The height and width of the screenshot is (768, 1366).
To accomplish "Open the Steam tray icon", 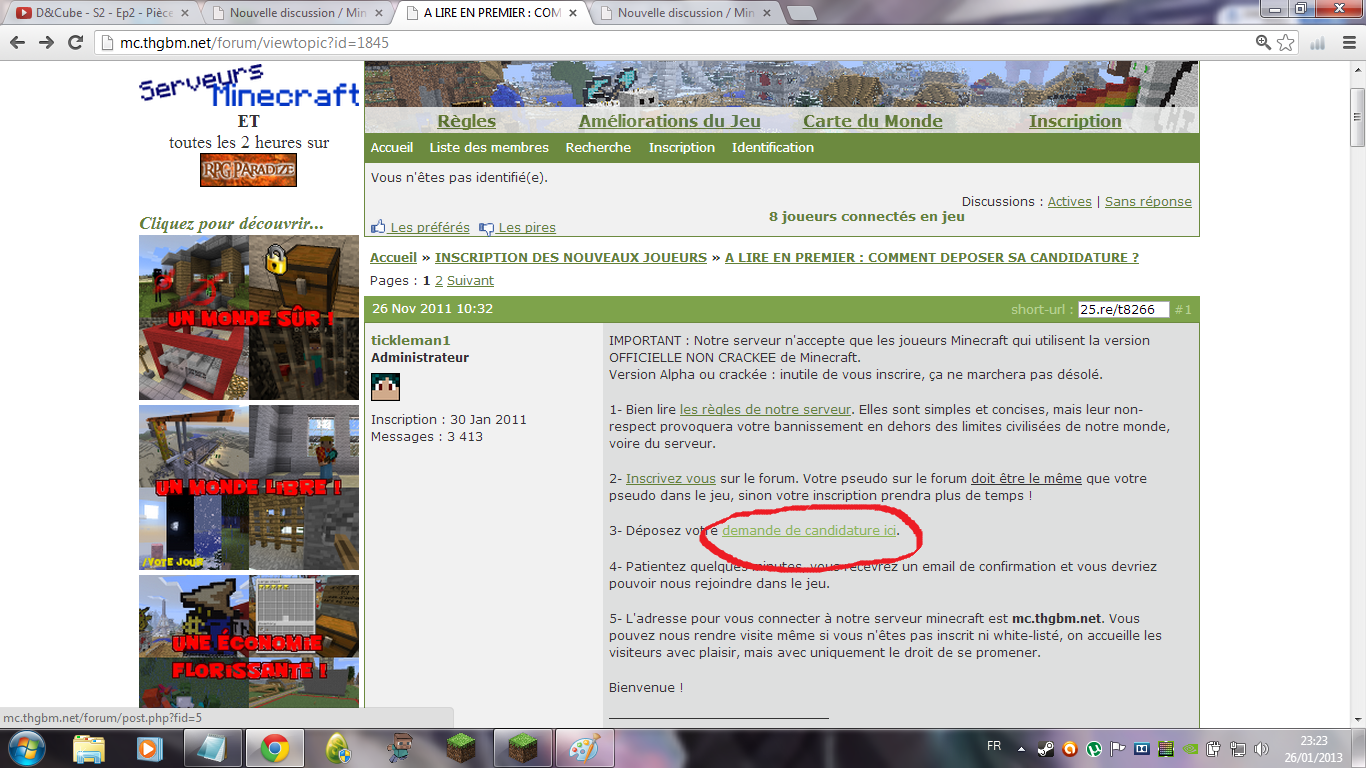I will [x=1046, y=747].
